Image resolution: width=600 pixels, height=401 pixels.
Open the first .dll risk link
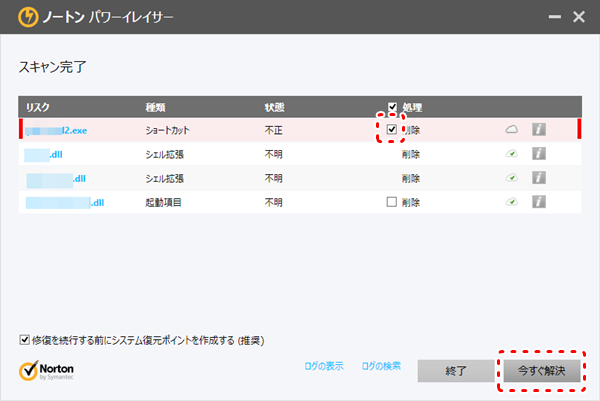[43, 155]
